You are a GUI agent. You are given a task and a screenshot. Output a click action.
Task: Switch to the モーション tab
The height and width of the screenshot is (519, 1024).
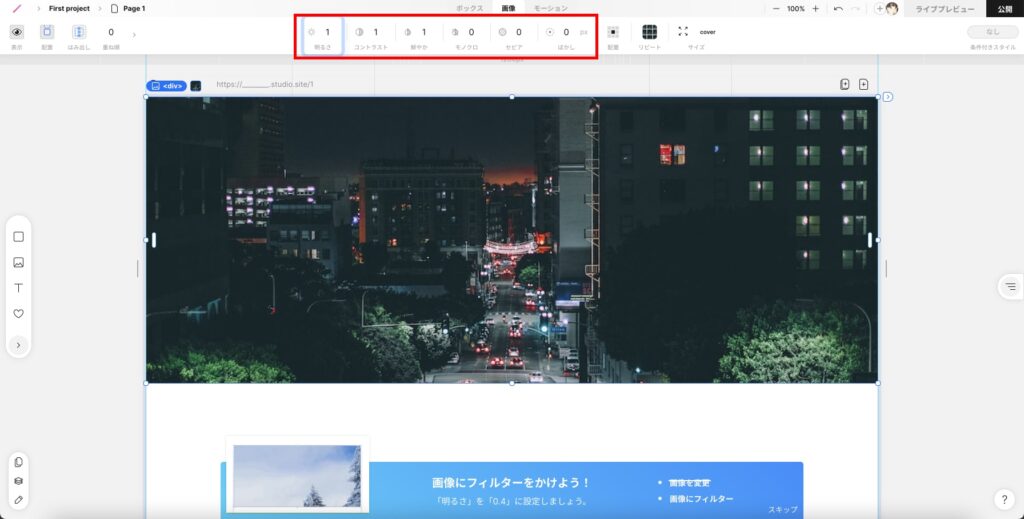coord(551,8)
